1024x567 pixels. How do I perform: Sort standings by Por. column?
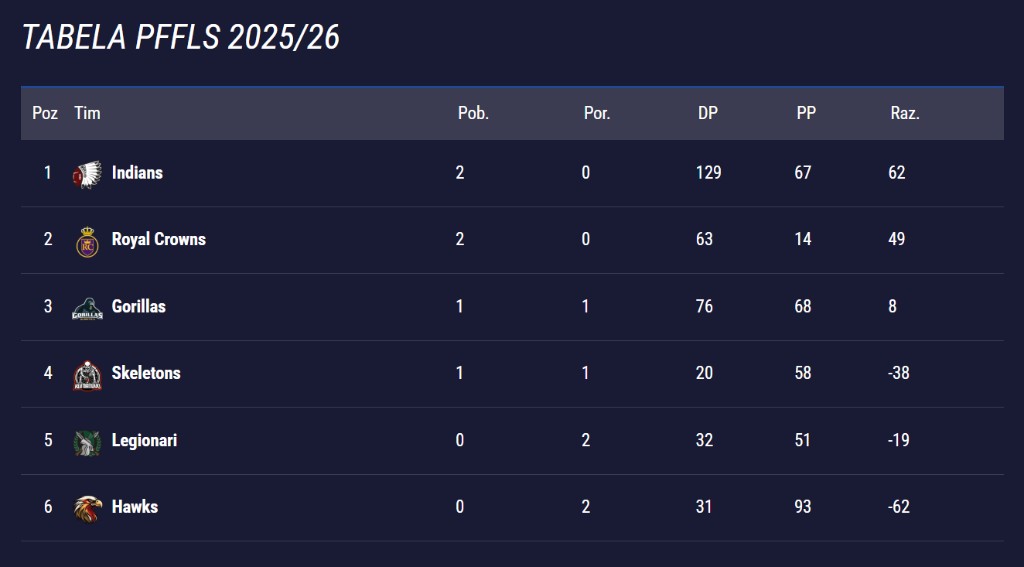[597, 113]
